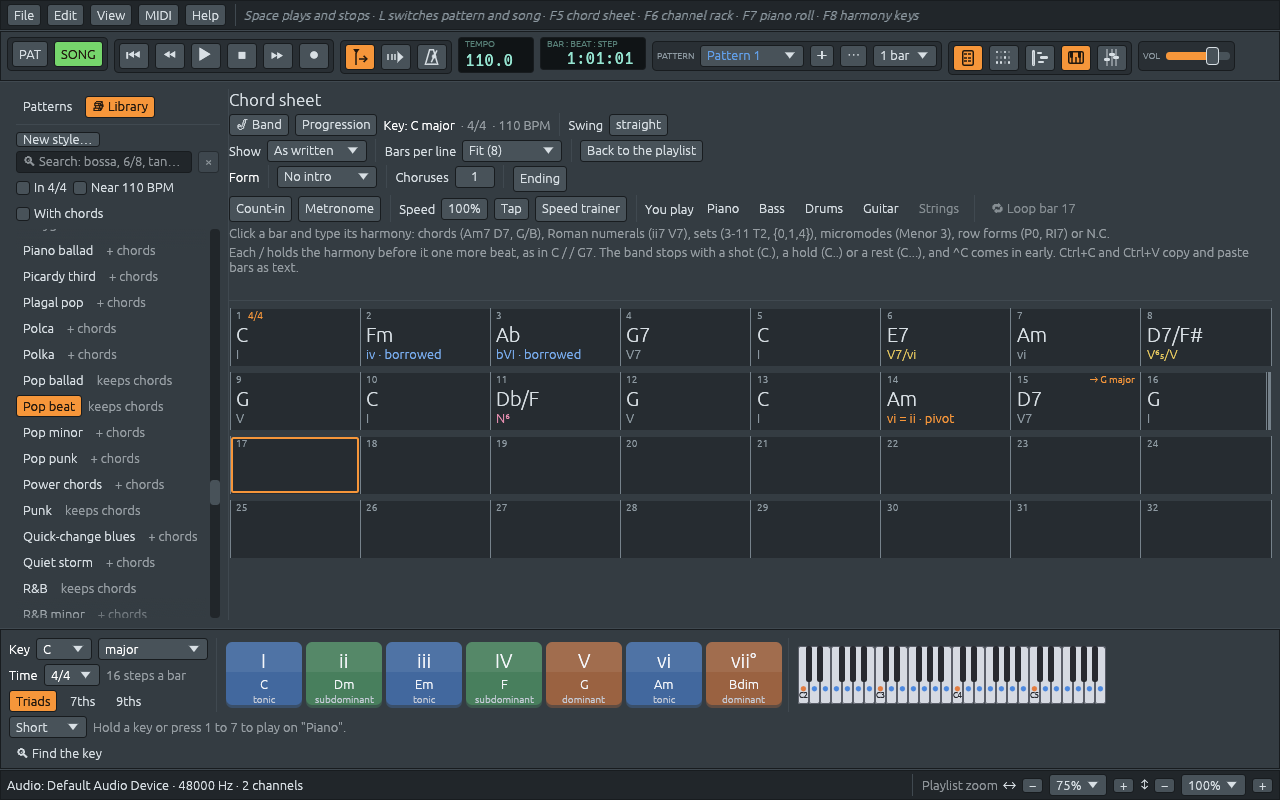This screenshot has height=800, width=1280.
Task: Open the Show As written dropdown
Action: [317, 151]
